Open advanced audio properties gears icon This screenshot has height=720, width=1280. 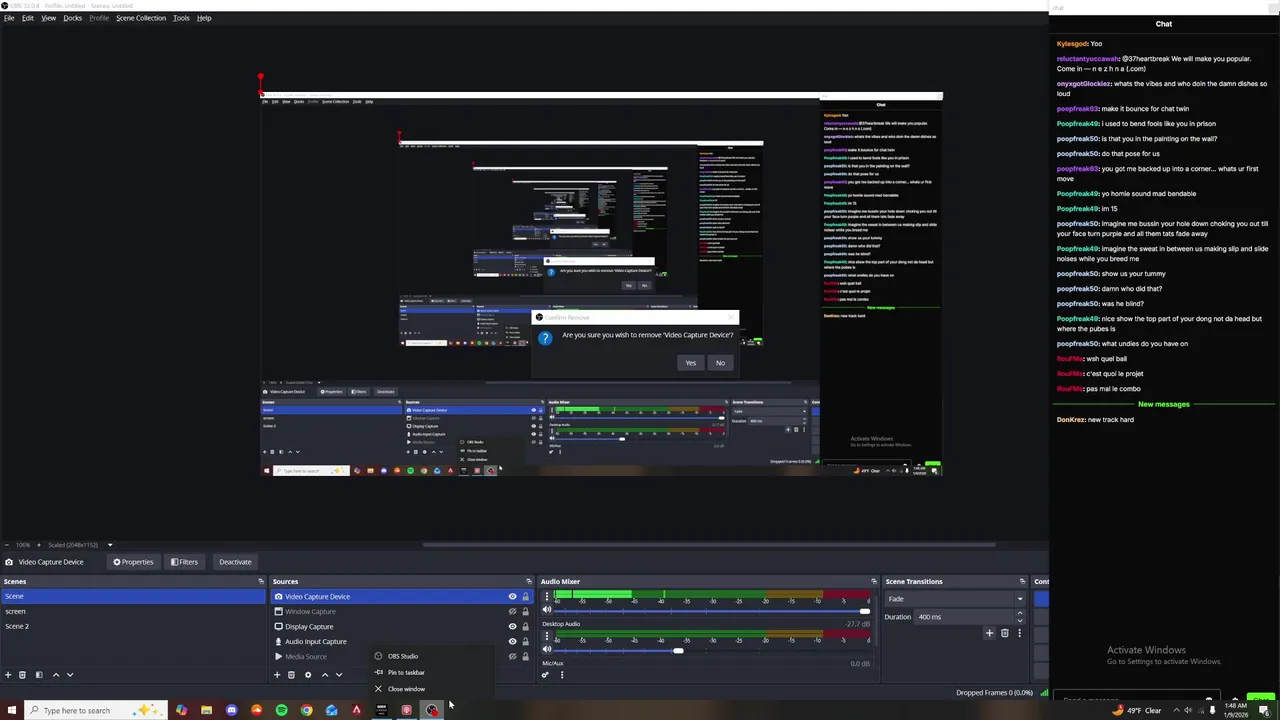coord(545,675)
